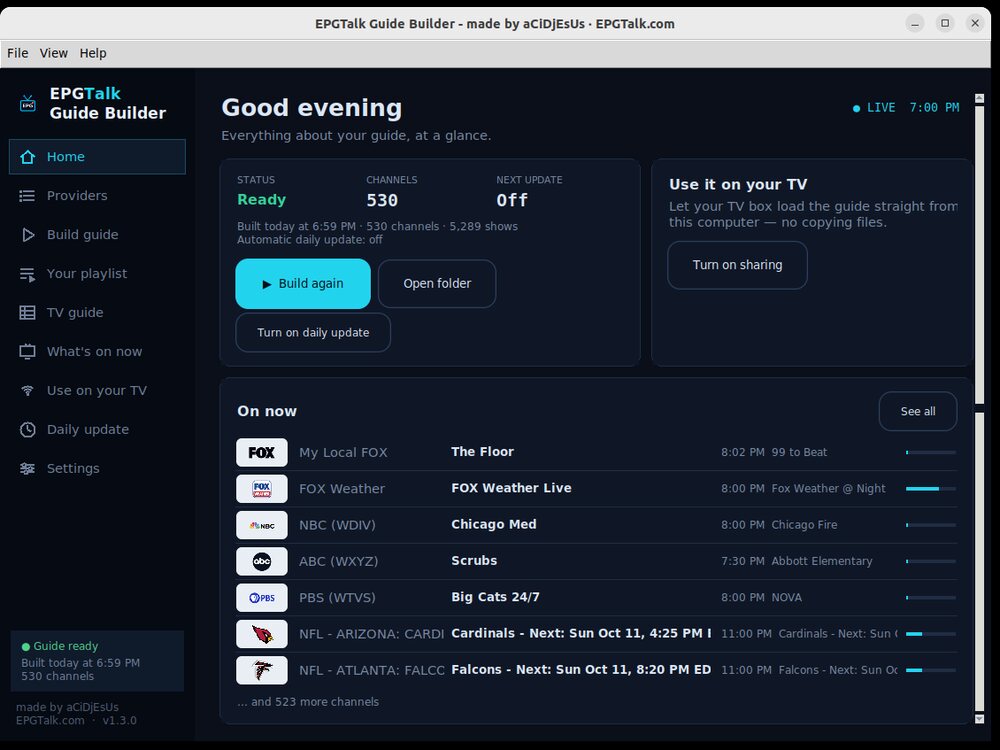Click the Build again button
This screenshot has width=1000, height=750.
[303, 284]
